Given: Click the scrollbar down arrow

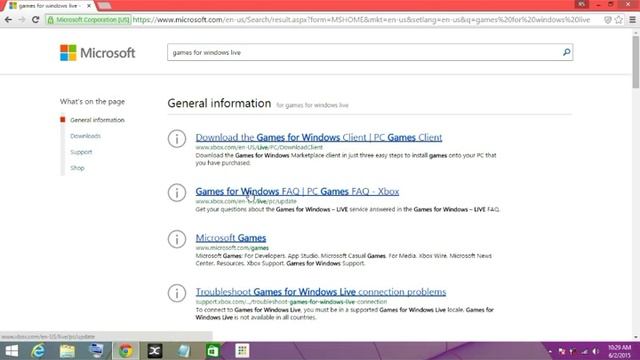Looking at the screenshot, I should 636,338.
